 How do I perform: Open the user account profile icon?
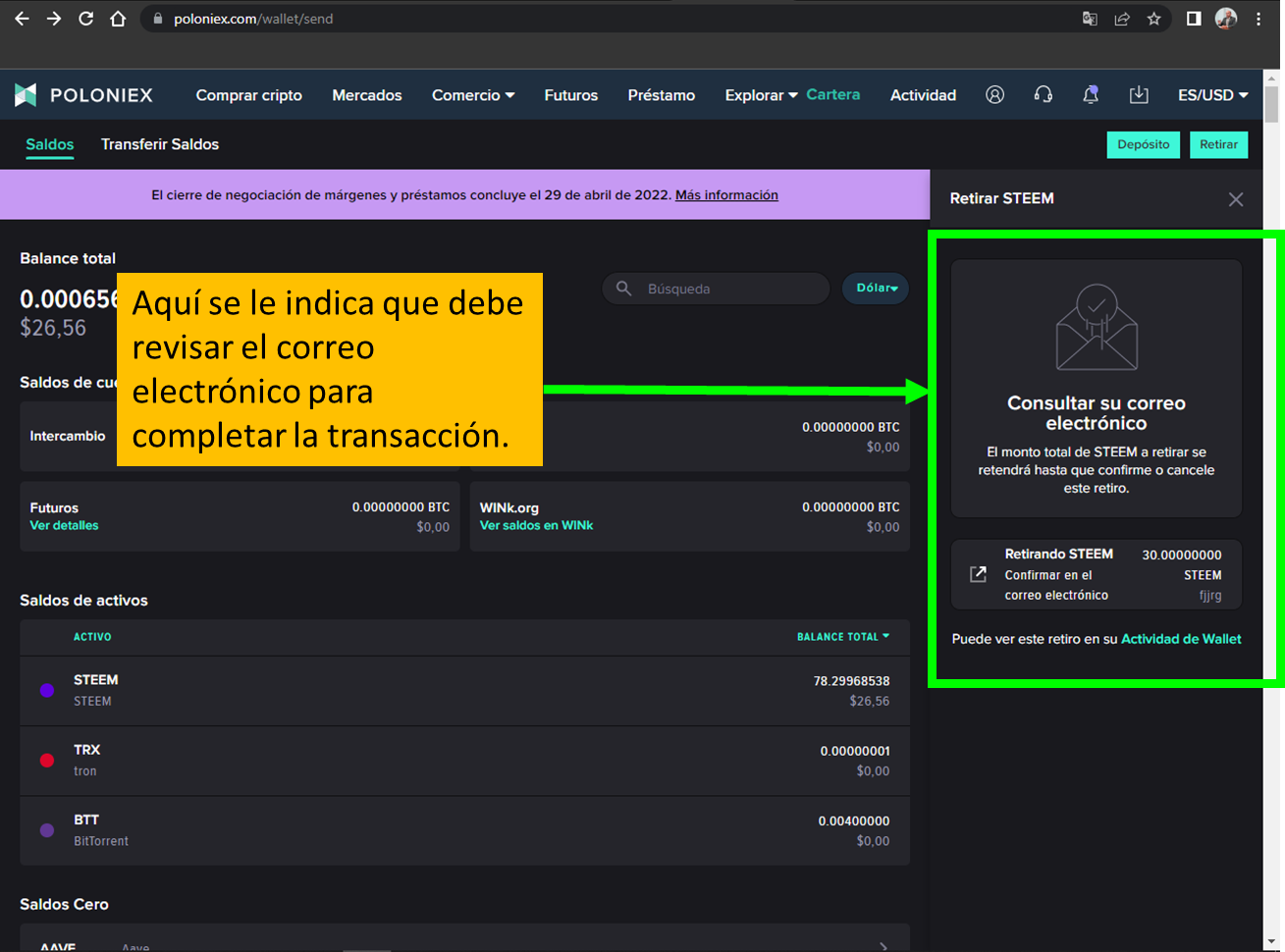(x=994, y=95)
